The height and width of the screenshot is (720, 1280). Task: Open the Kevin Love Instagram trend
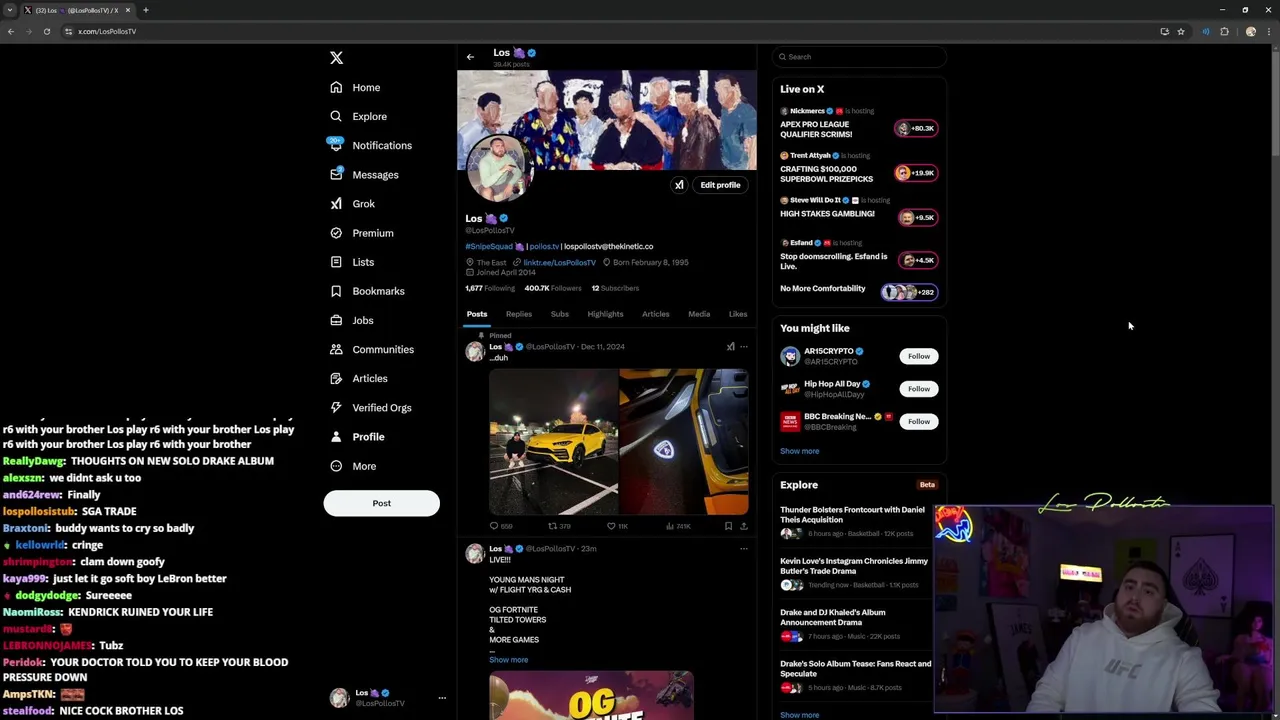click(x=854, y=566)
